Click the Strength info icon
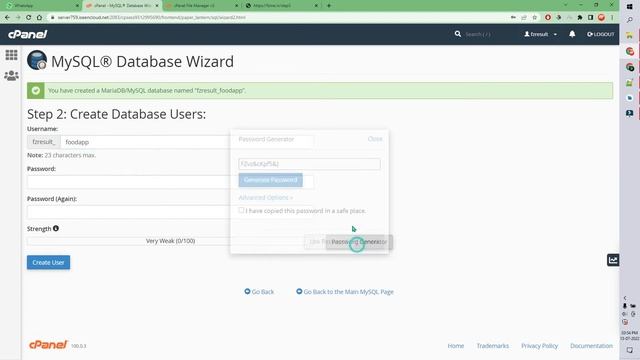Viewport: 640px width, 360px height. 56,229
